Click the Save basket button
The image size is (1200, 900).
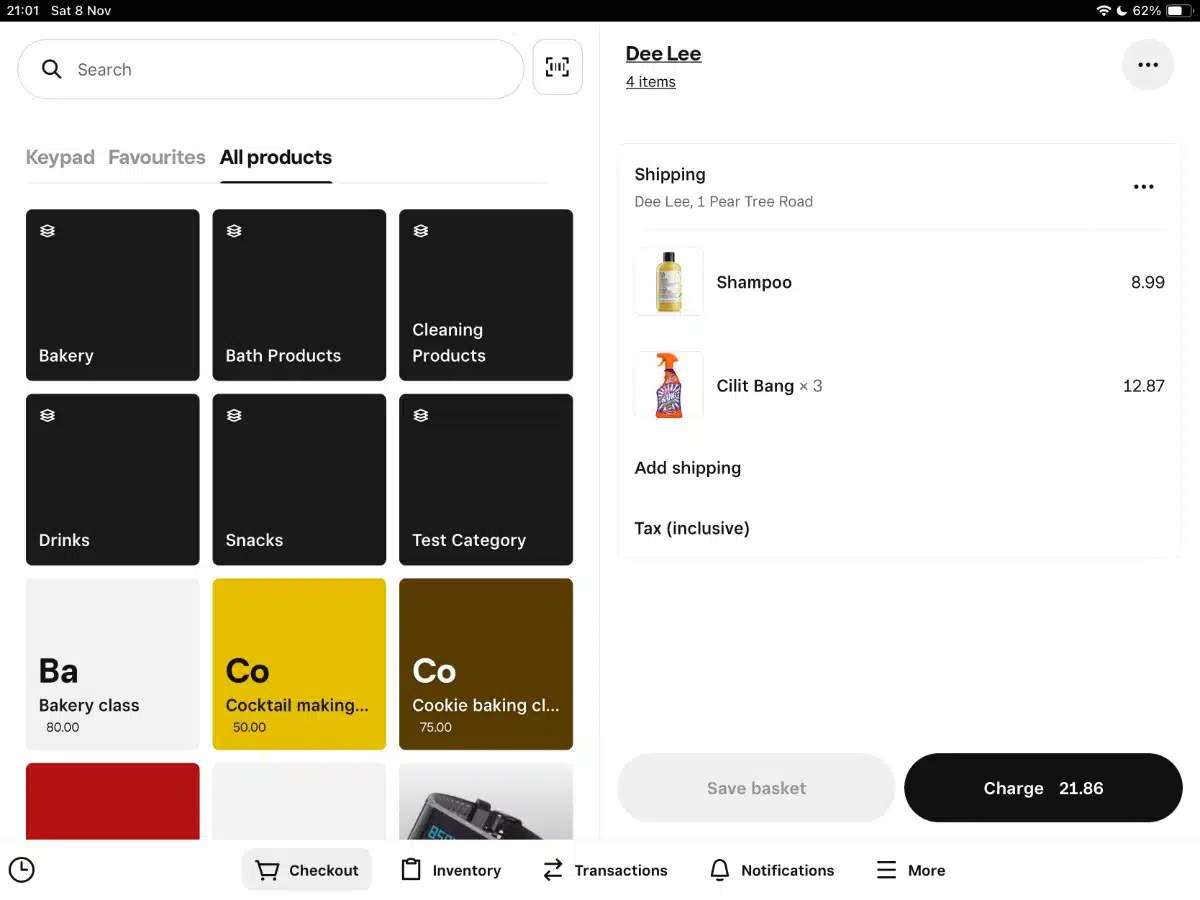755,788
